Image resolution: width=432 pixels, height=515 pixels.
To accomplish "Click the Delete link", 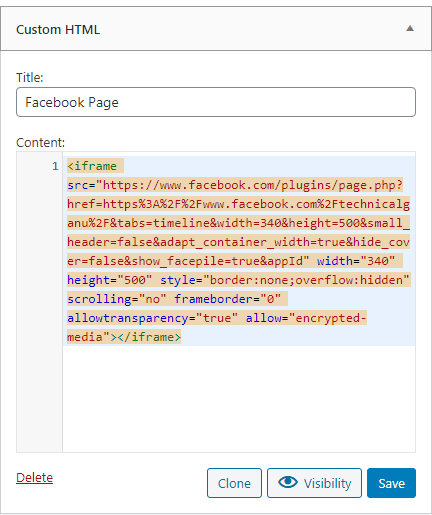I will point(34,478).
